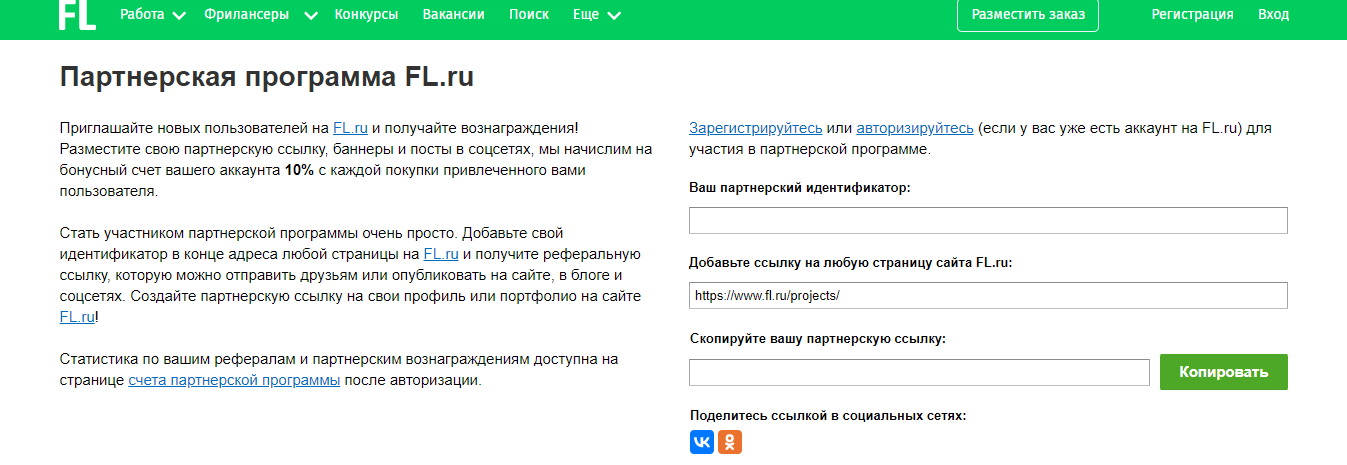The image size is (1347, 465).
Task: Click the партнерскую ссылку output field
Action: tap(919, 372)
